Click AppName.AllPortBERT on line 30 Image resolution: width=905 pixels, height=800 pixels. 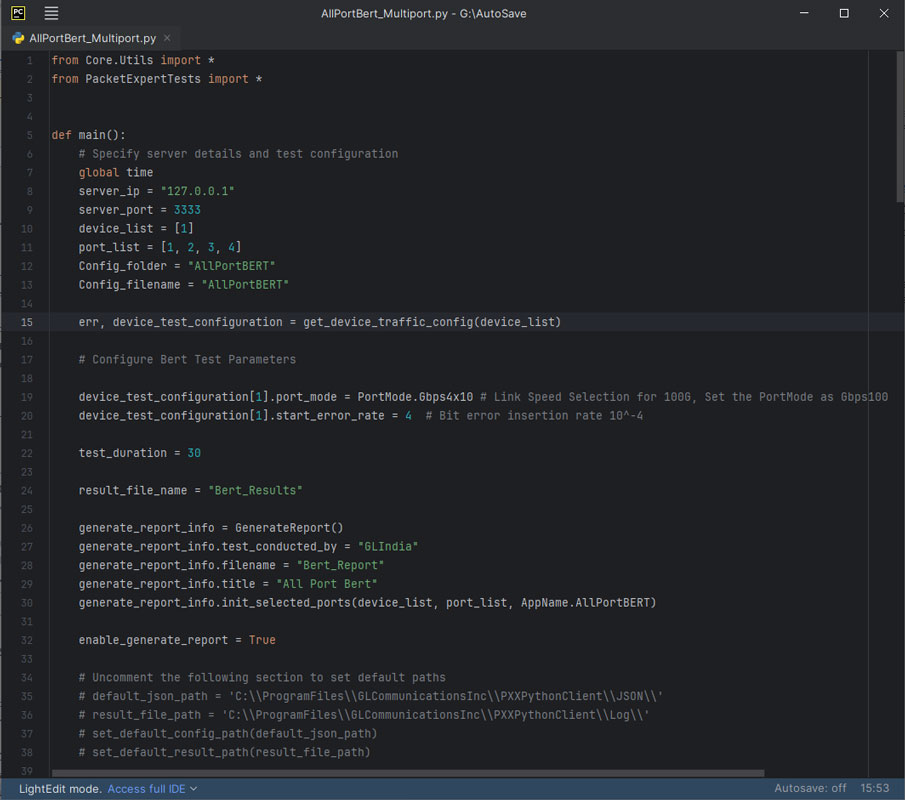click(585, 603)
